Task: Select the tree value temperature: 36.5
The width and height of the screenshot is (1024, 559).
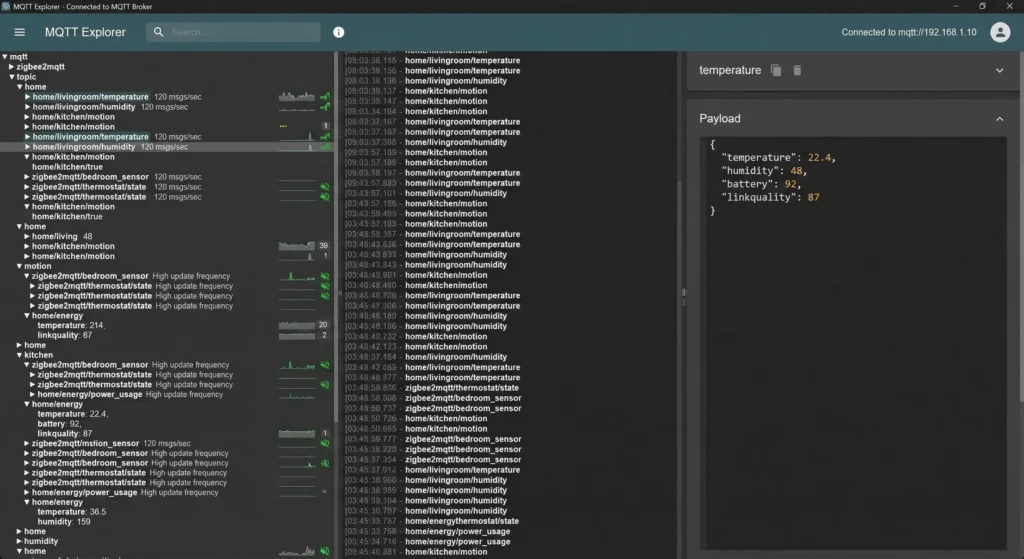Action: click(71, 512)
